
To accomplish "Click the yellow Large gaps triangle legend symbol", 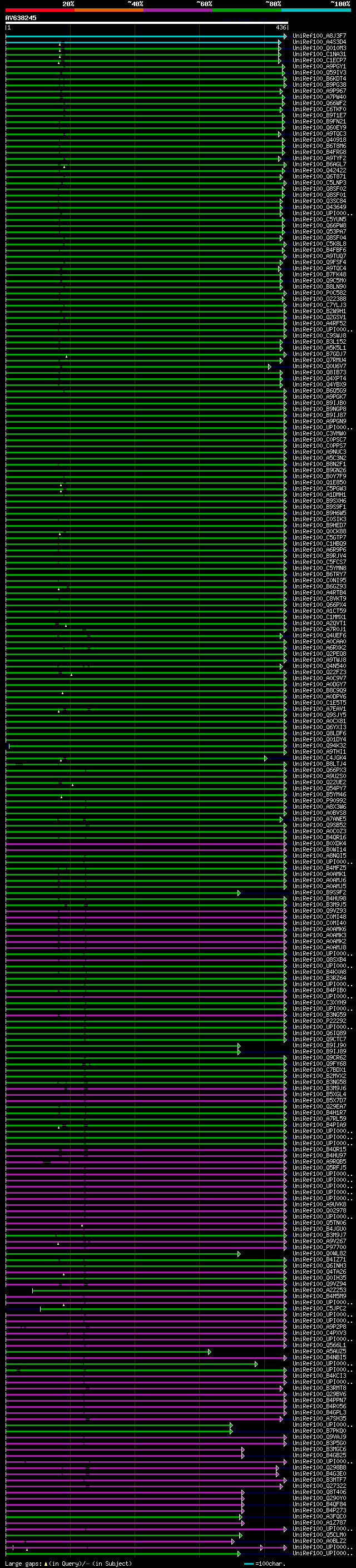I will [46, 1564].
